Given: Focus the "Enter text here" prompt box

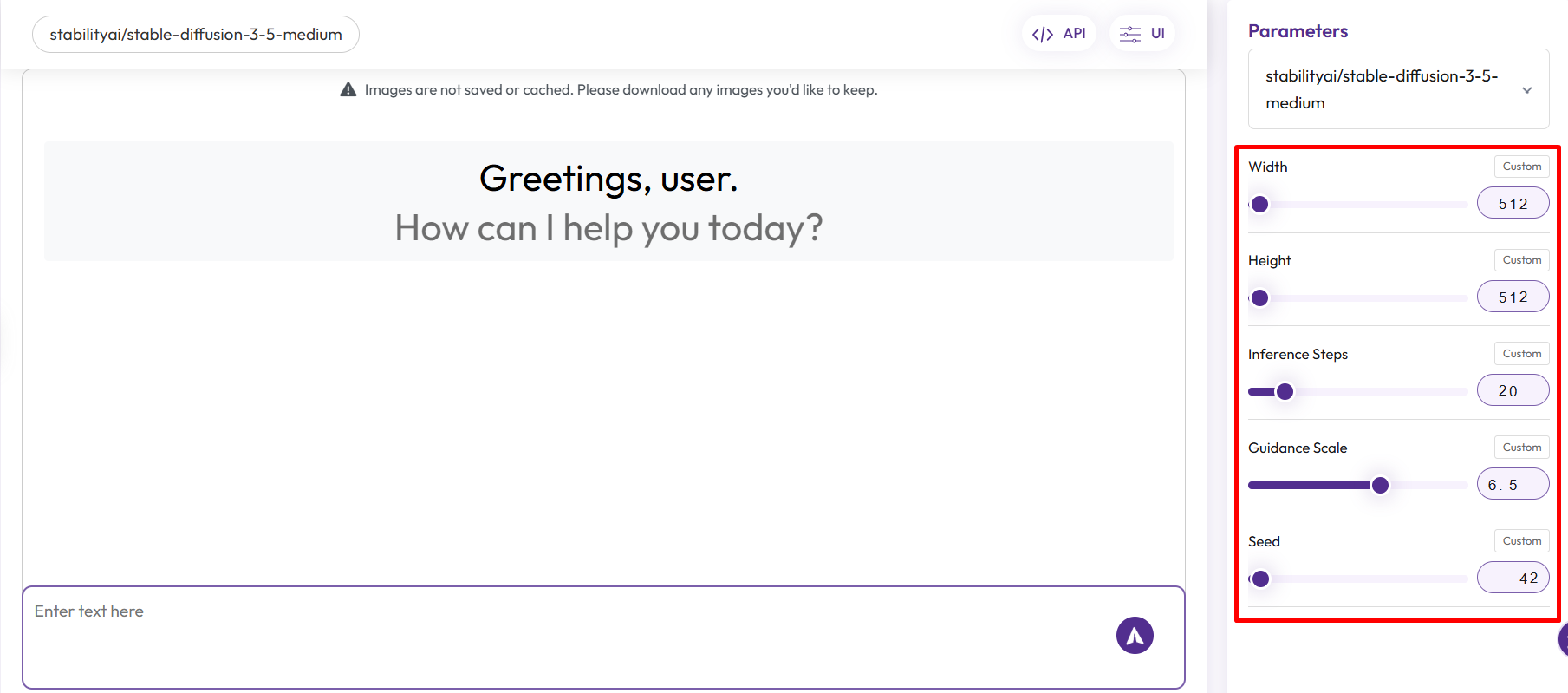Looking at the screenshot, I should pos(563,637).
